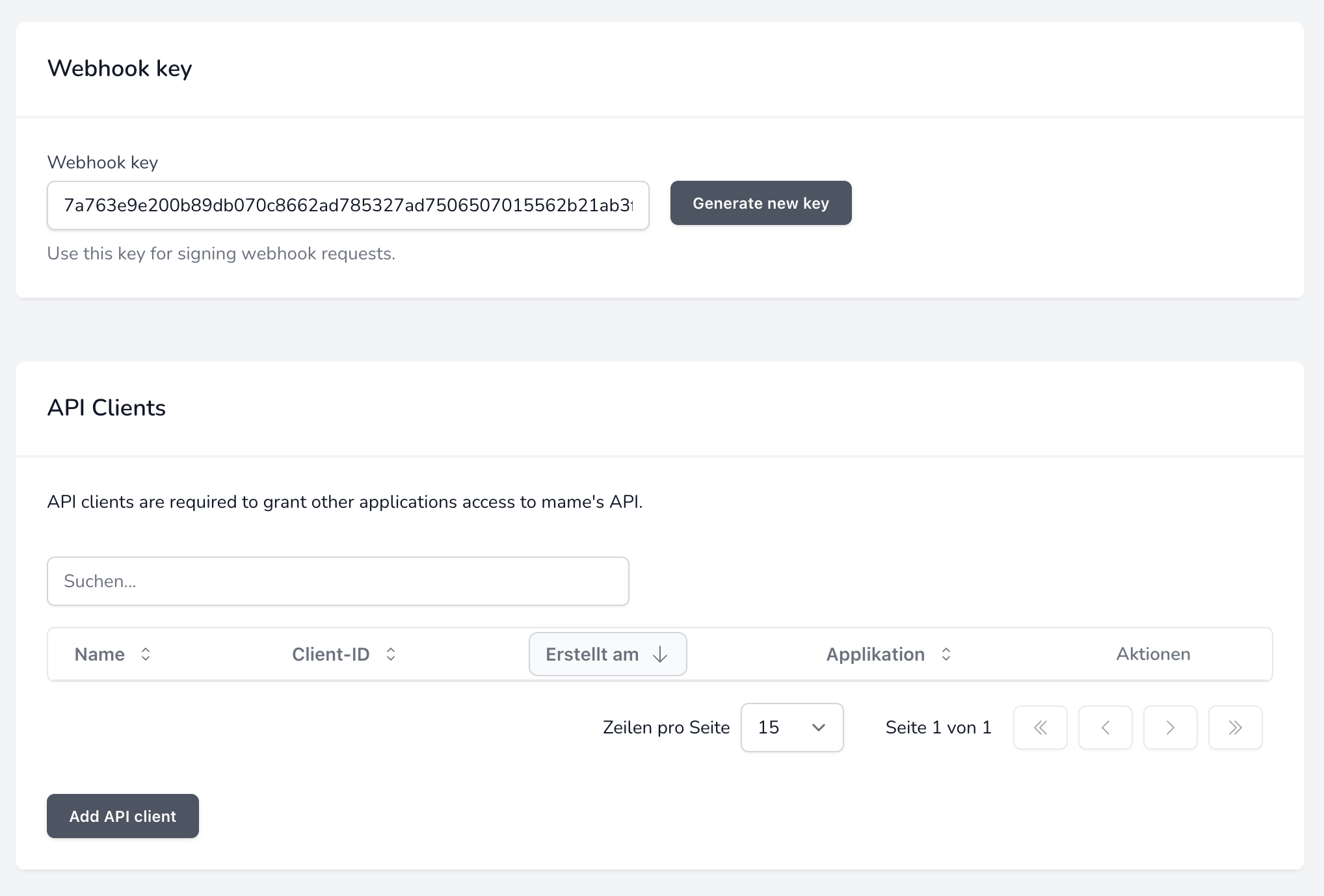
Task: Click the Suchen search field
Action: [x=338, y=581]
